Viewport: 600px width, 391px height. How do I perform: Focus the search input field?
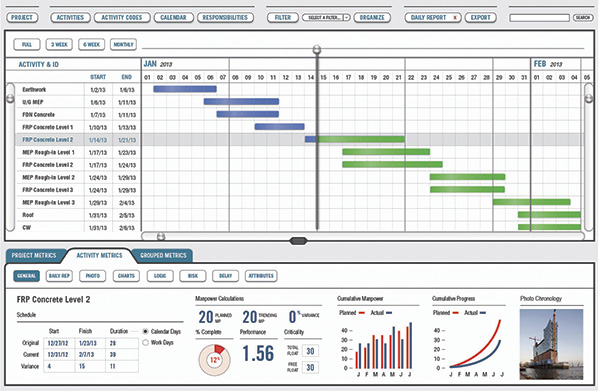540,18
